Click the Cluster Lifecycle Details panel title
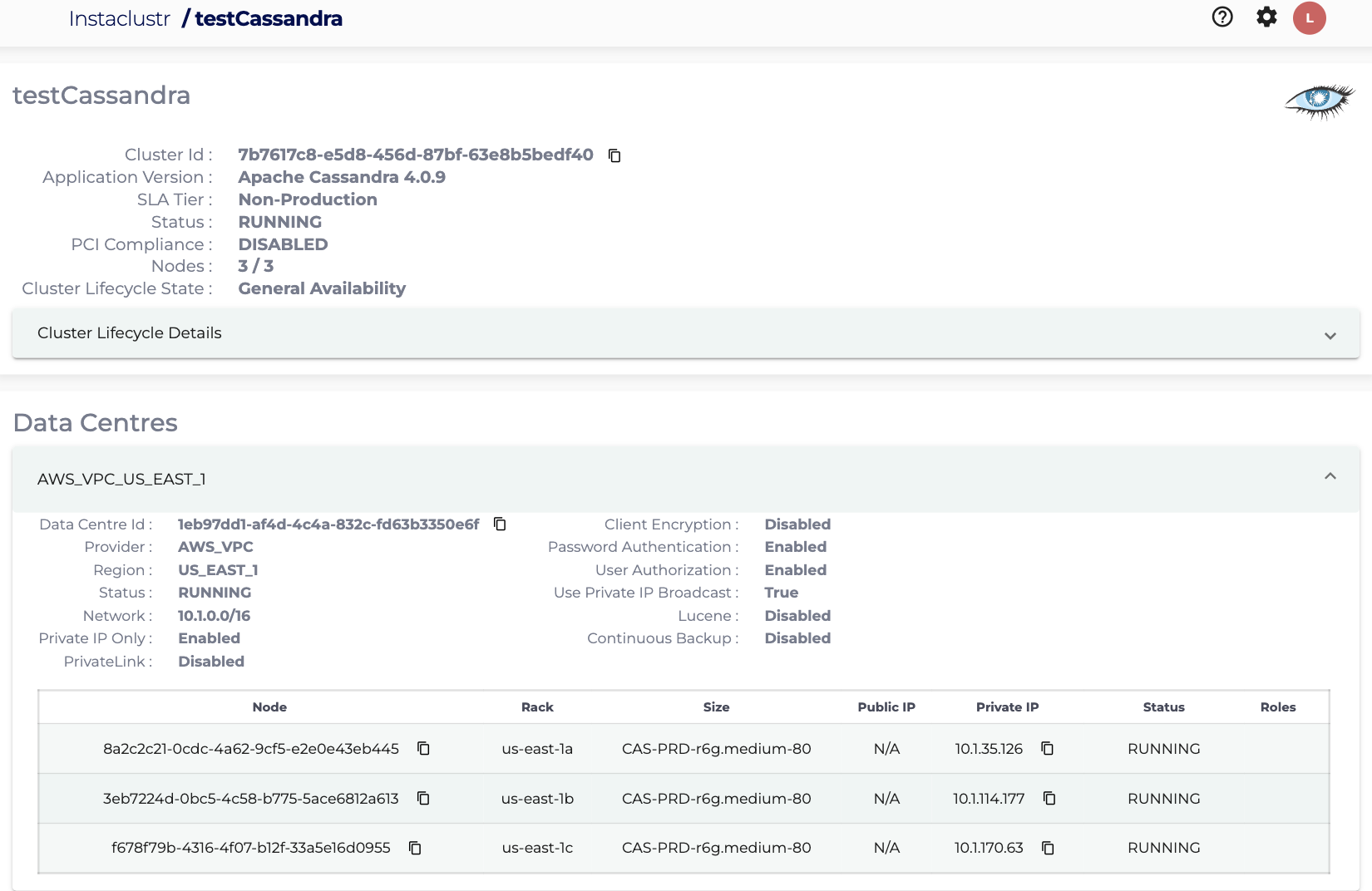The width and height of the screenshot is (1372, 891). (130, 333)
